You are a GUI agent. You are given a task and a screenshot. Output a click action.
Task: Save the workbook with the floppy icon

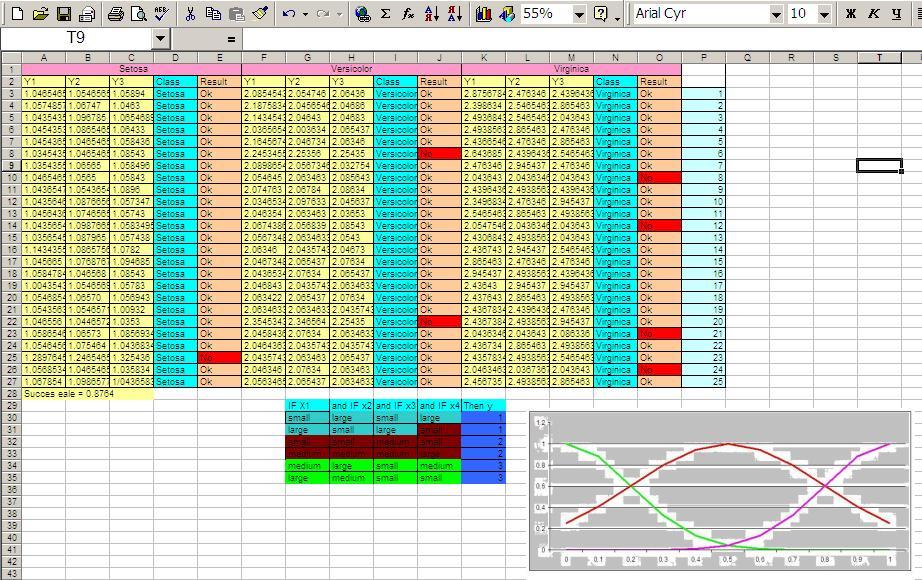point(63,14)
